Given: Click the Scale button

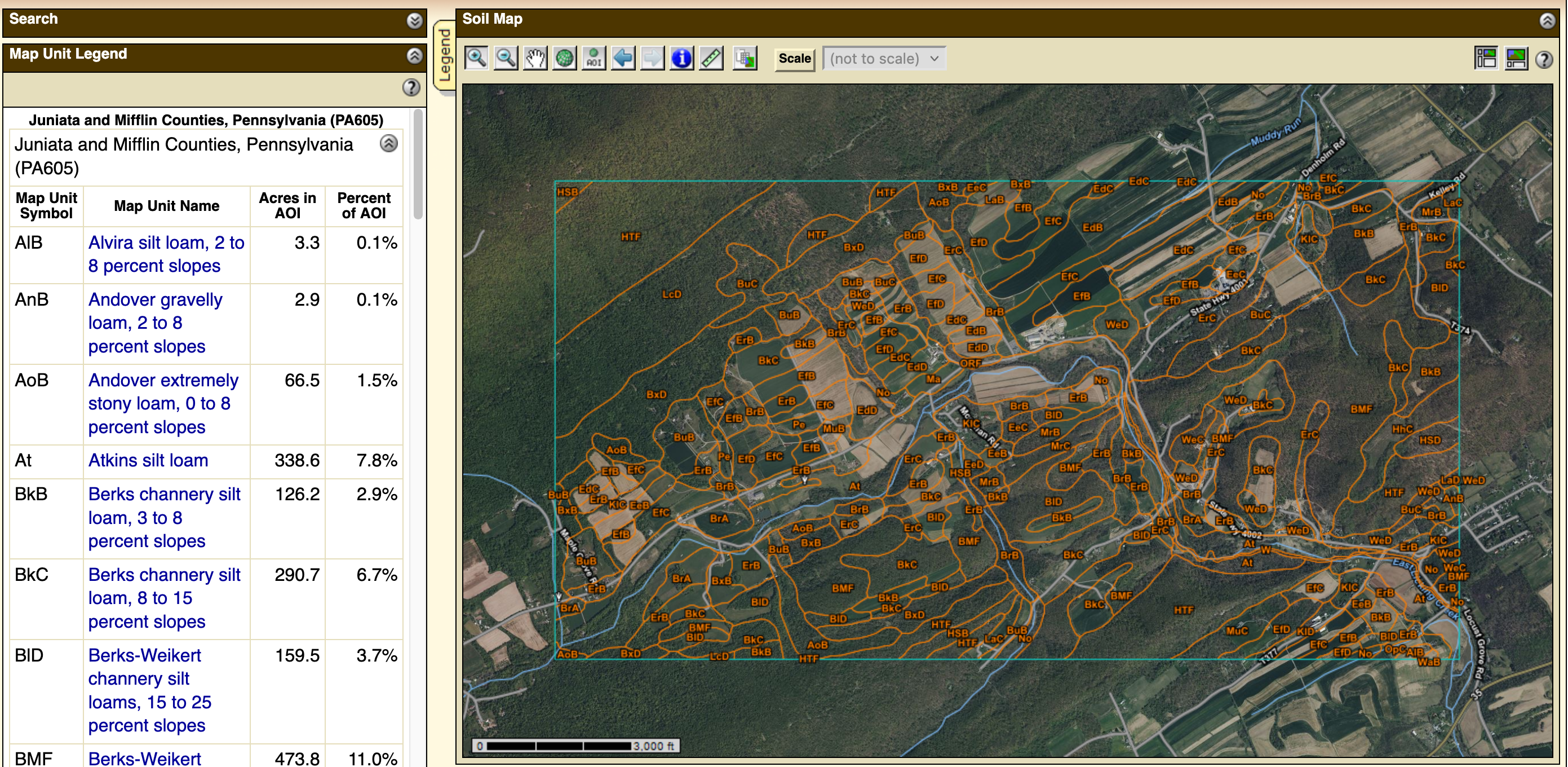Looking at the screenshot, I should pyautogui.click(x=794, y=59).
